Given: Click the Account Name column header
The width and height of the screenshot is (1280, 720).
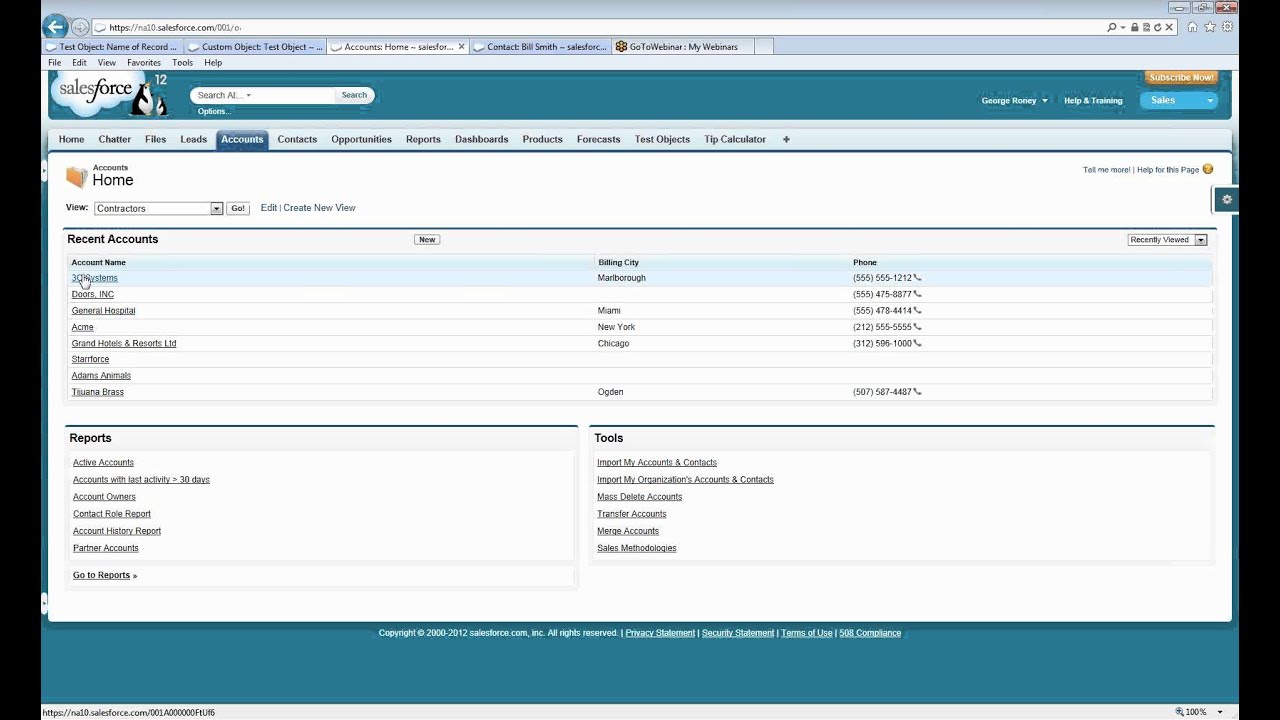Looking at the screenshot, I should pyautogui.click(x=99, y=262).
